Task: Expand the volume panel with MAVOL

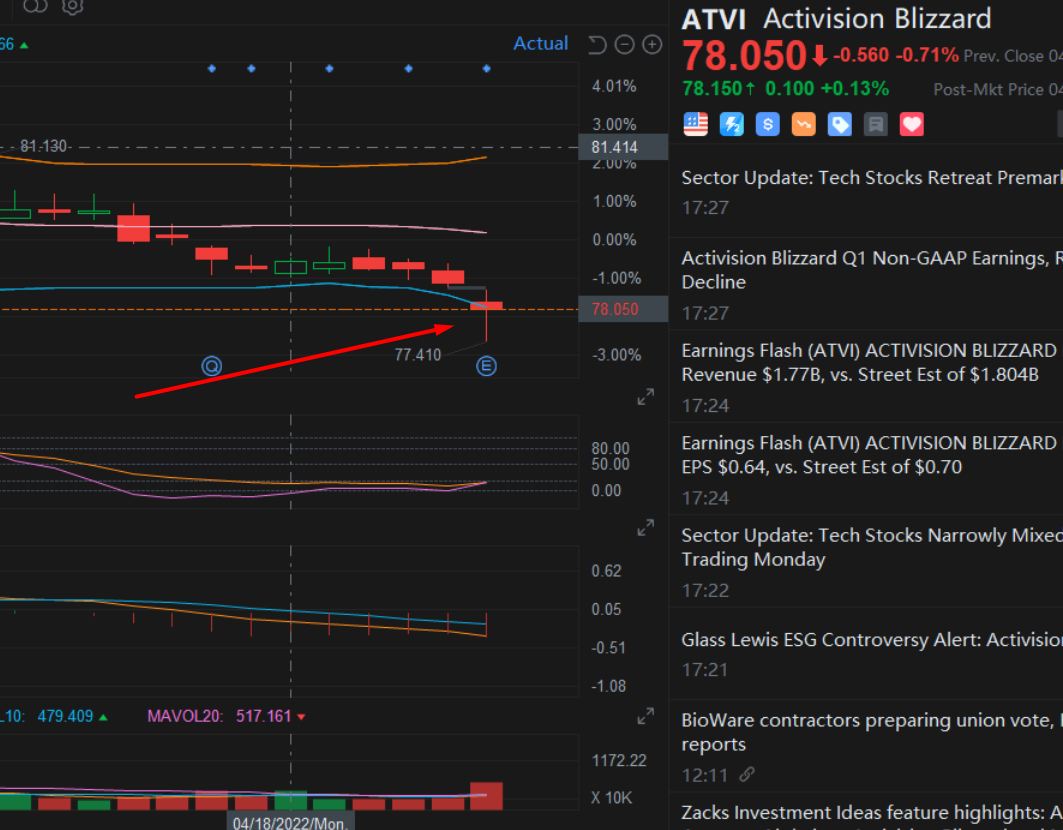Action: tap(645, 716)
